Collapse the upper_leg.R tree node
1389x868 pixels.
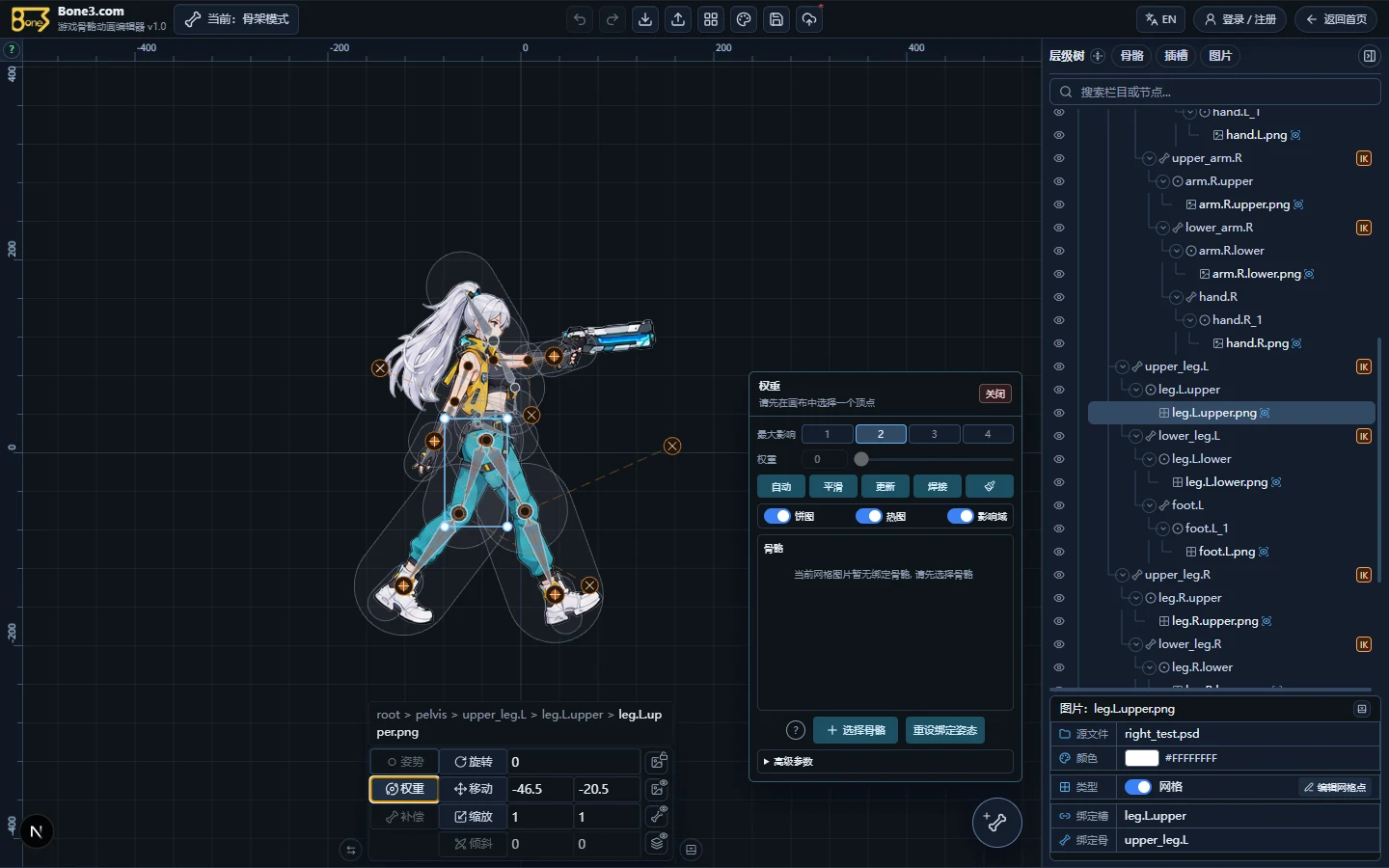tap(1123, 575)
